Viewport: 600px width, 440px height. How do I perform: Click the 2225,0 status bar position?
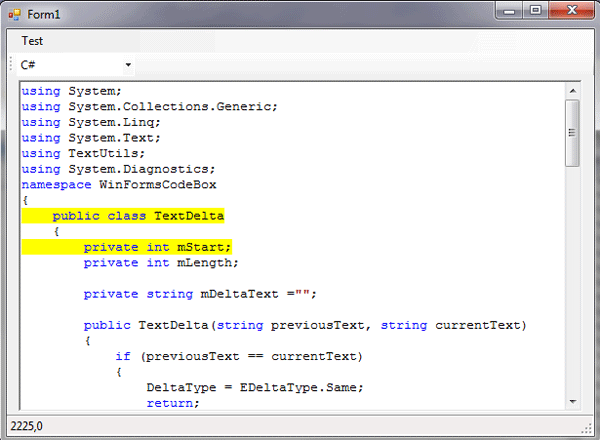click(27, 426)
